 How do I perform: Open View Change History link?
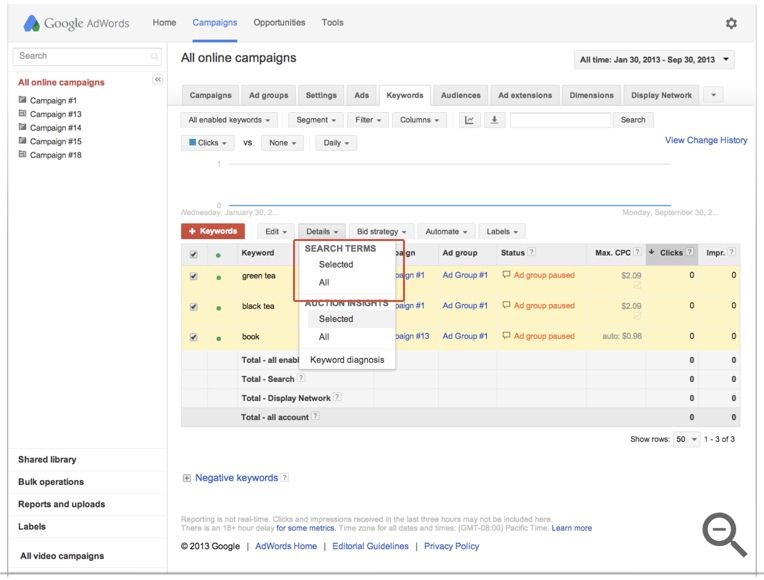(706, 140)
